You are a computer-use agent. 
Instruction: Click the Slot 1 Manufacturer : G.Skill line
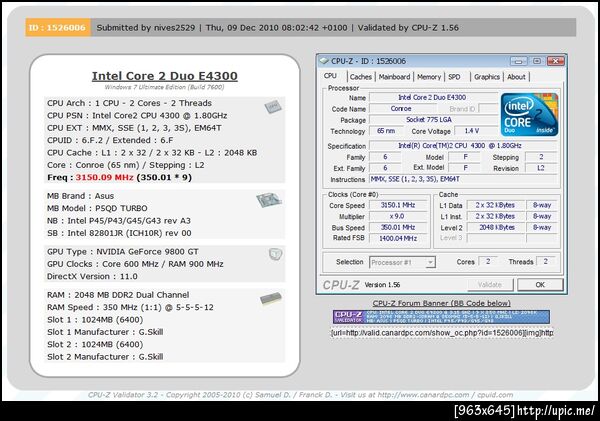105,332
